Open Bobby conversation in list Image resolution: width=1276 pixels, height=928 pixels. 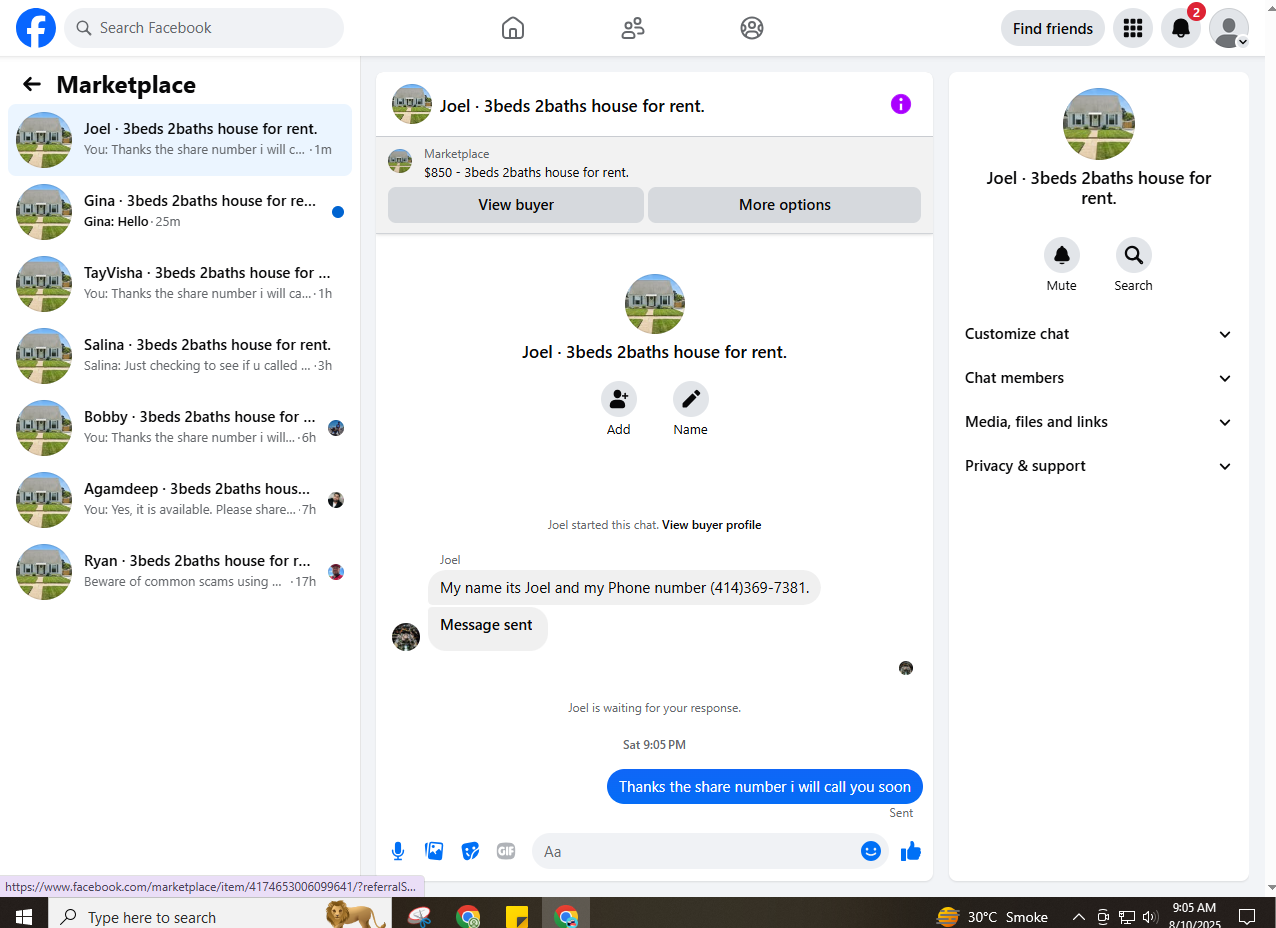click(180, 428)
